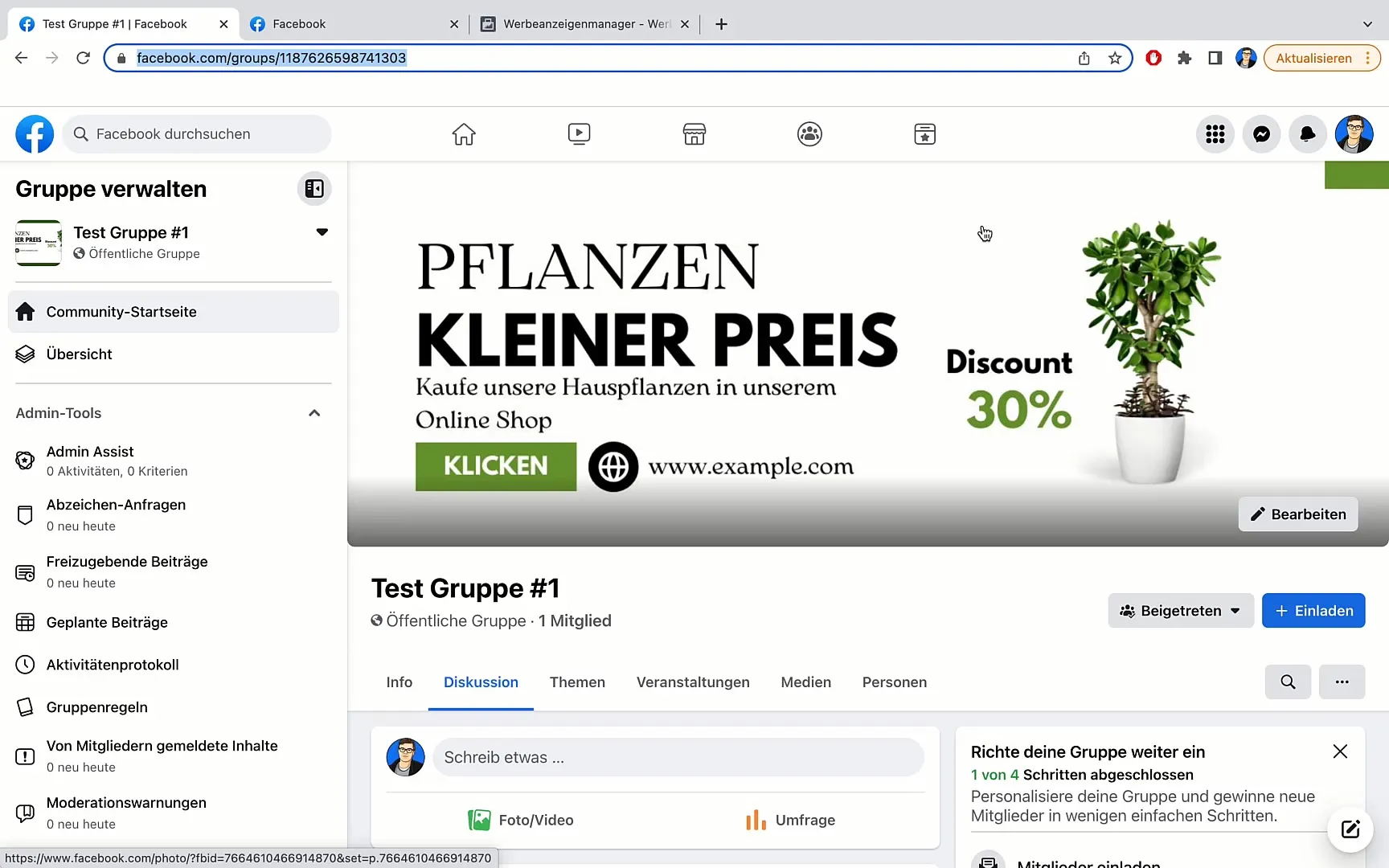Click the Test Gruppe #1 sidebar thumbnail
This screenshot has width=1389, height=868.
(39, 243)
